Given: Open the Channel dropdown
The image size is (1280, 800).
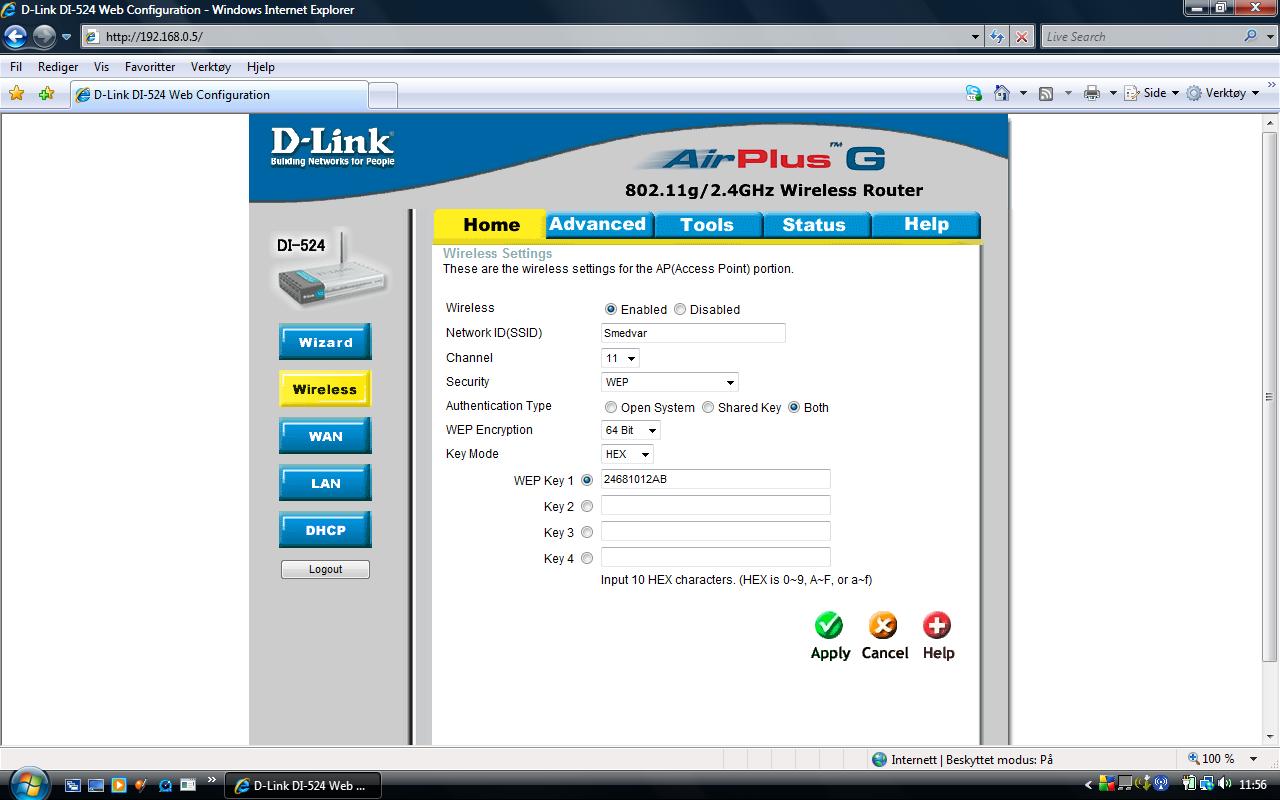Looking at the screenshot, I should (620, 358).
